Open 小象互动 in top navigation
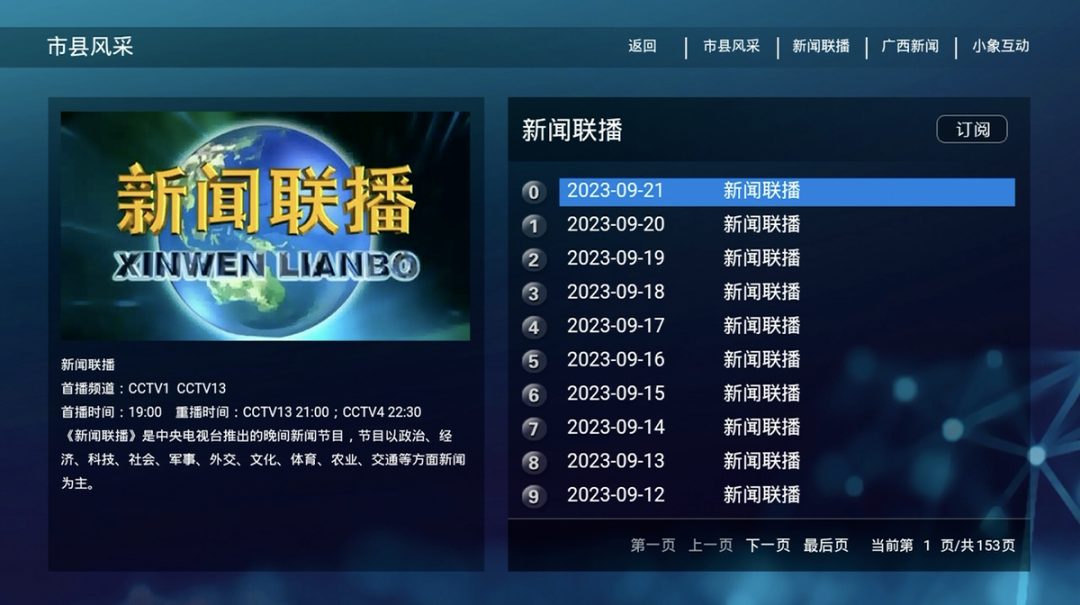Screen dimensions: 1080x605 pos(1000,46)
